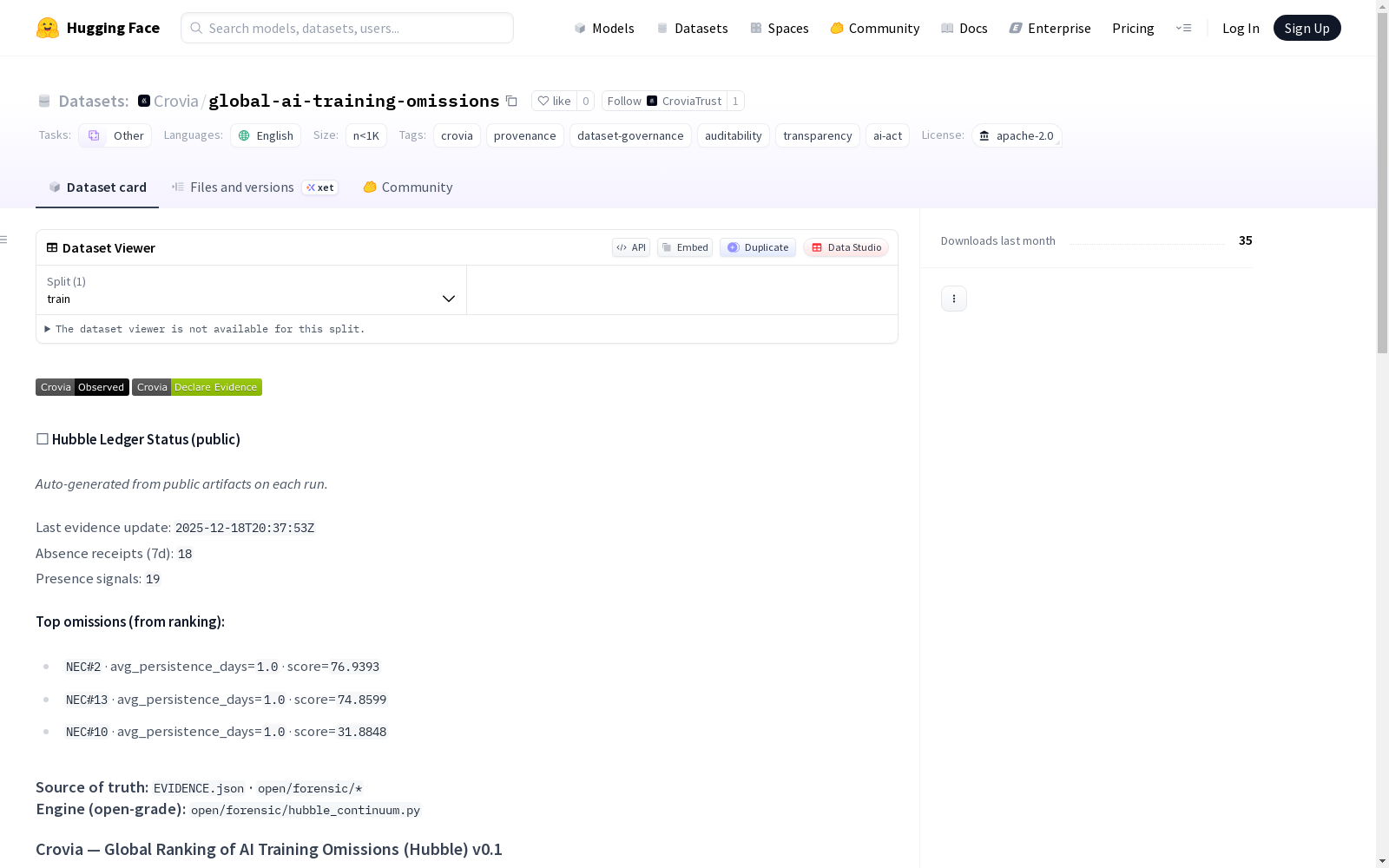
Task: Click the Sign Up button
Action: pos(1307,28)
